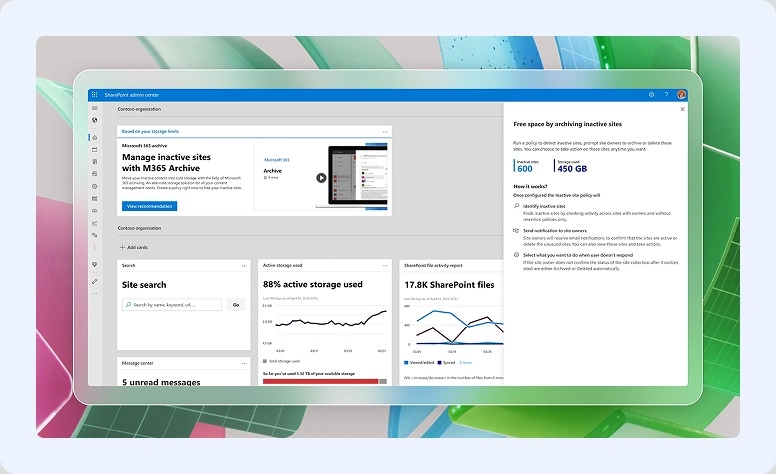Image resolution: width=776 pixels, height=474 pixels.
Task: Open more options on the storage limits recommendation card
Action: click(385, 132)
